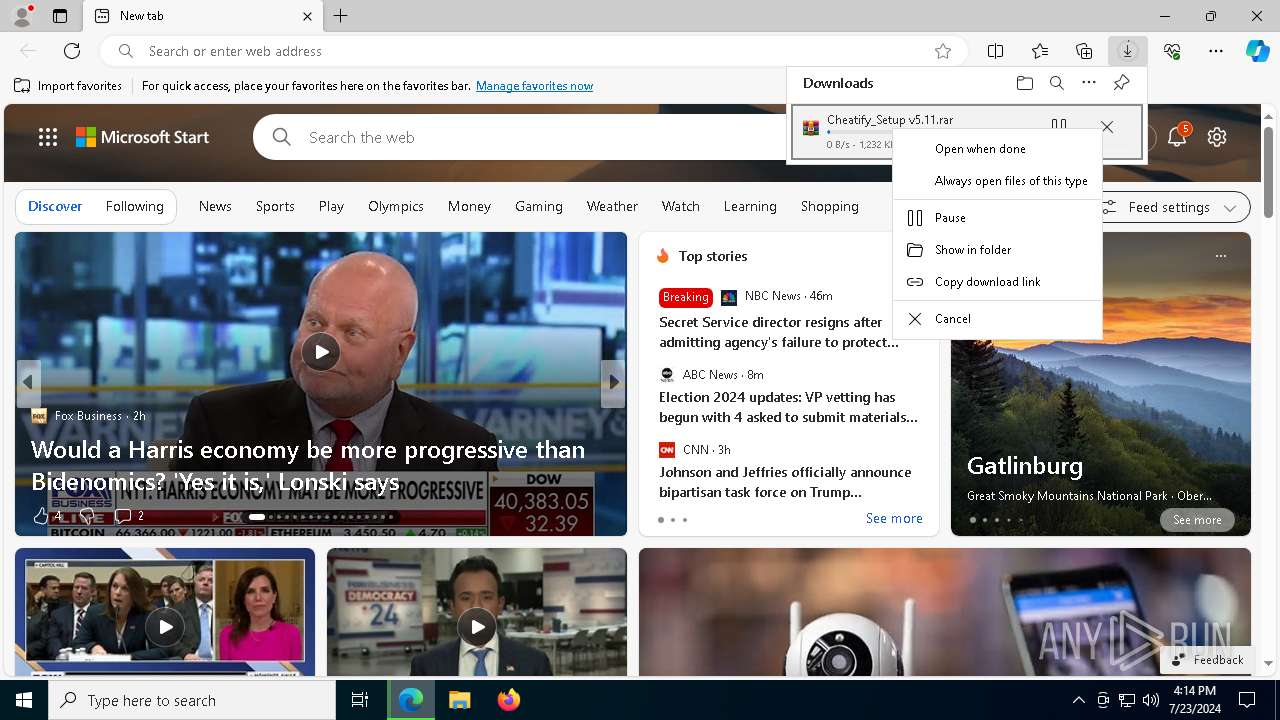Viewport: 1280px width, 720px height.
Task: Pin the Downloads panel
Action: coord(1121,83)
